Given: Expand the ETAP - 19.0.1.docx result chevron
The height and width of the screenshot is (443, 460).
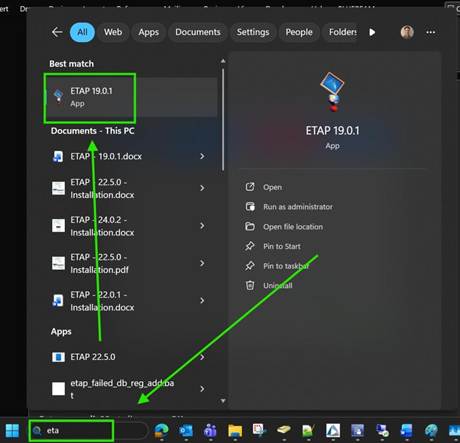Looking at the screenshot, I should tap(202, 156).
